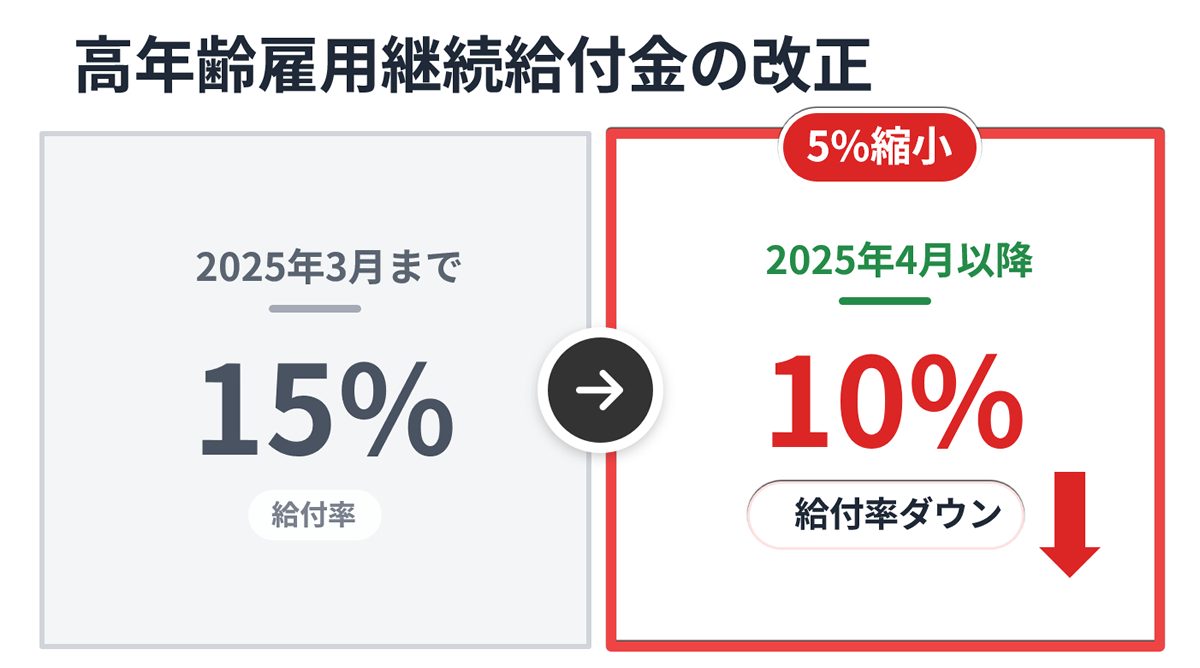The image size is (1200, 668).
Task: Click the red border of right panel
Action: pyautogui.click(x=612, y=400)
